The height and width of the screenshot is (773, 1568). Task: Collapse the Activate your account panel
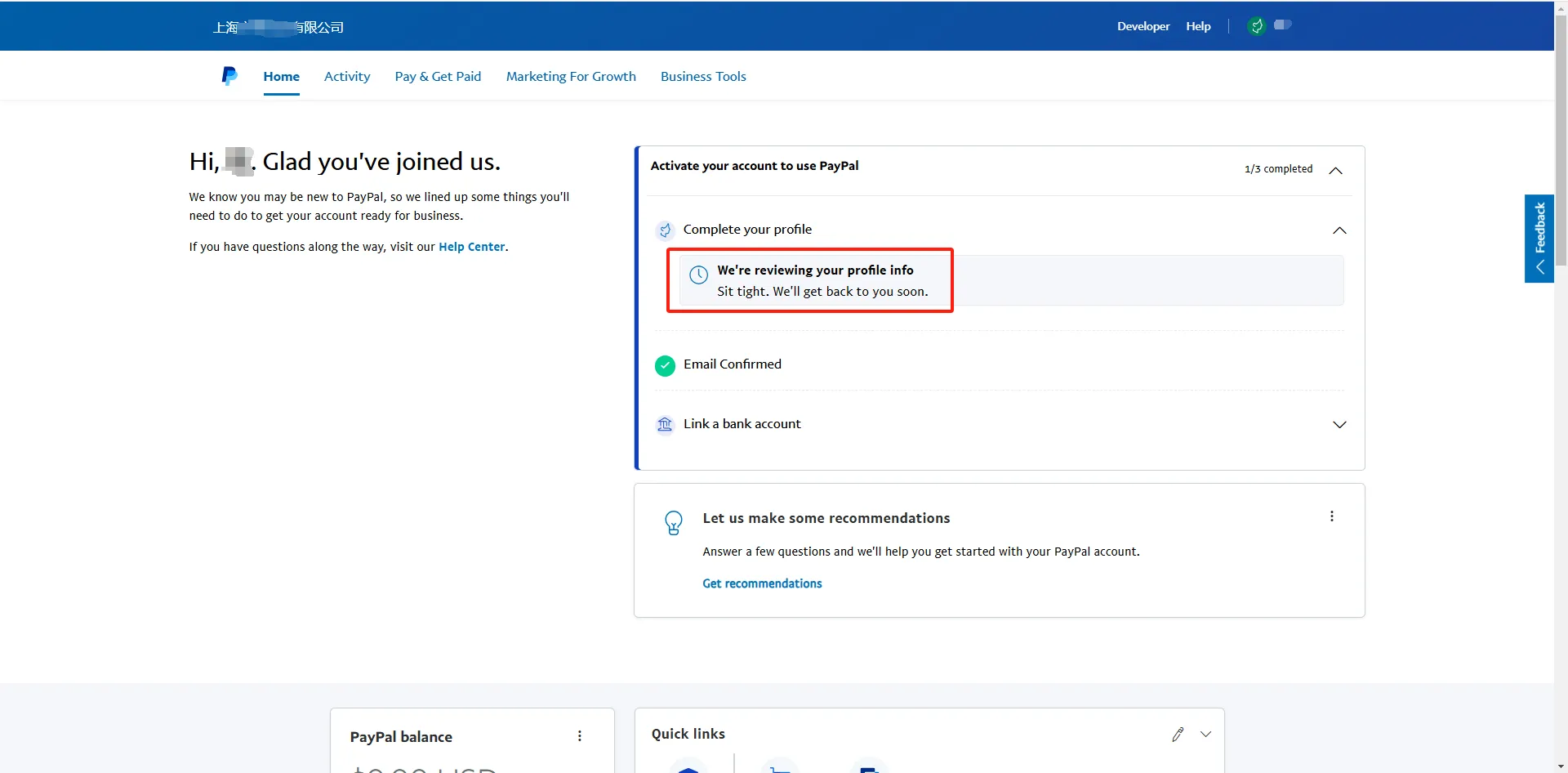tap(1336, 171)
